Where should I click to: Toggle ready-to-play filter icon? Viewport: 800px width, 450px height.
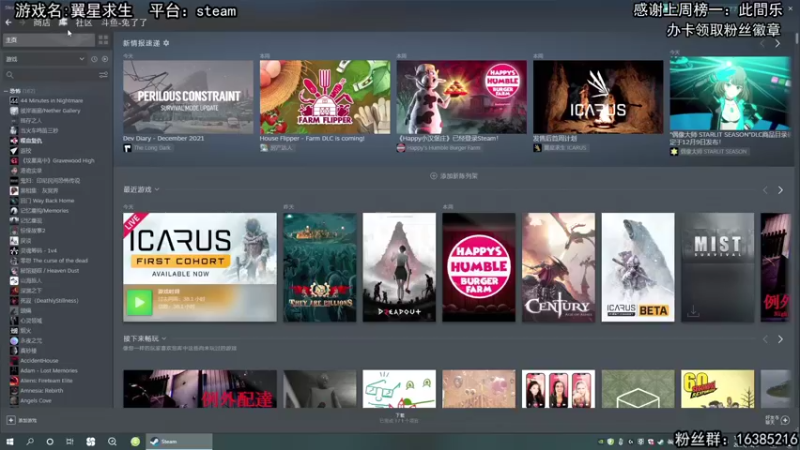tap(105, 59)
